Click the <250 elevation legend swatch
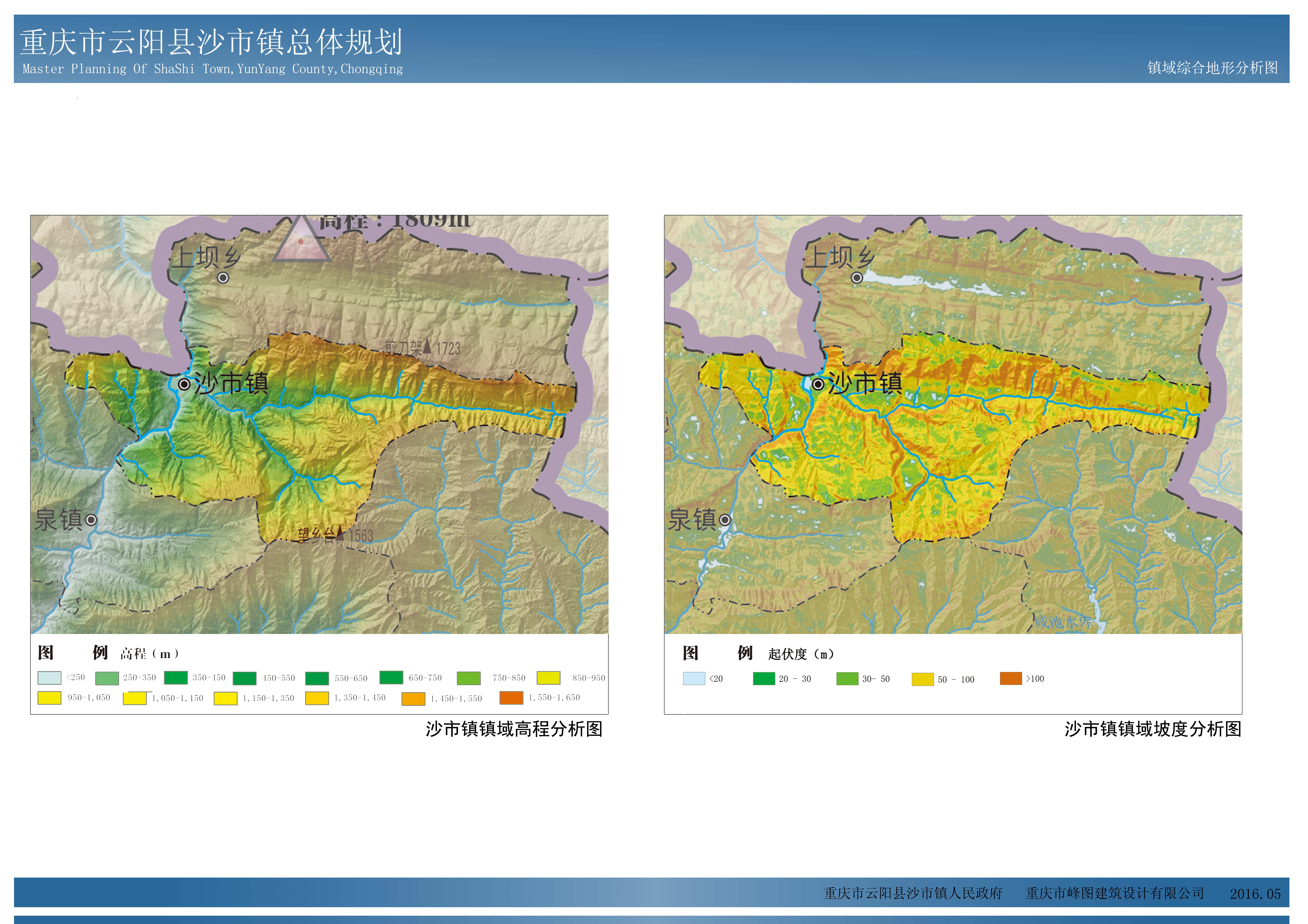The image size is (1308, 924). [50, 678]
